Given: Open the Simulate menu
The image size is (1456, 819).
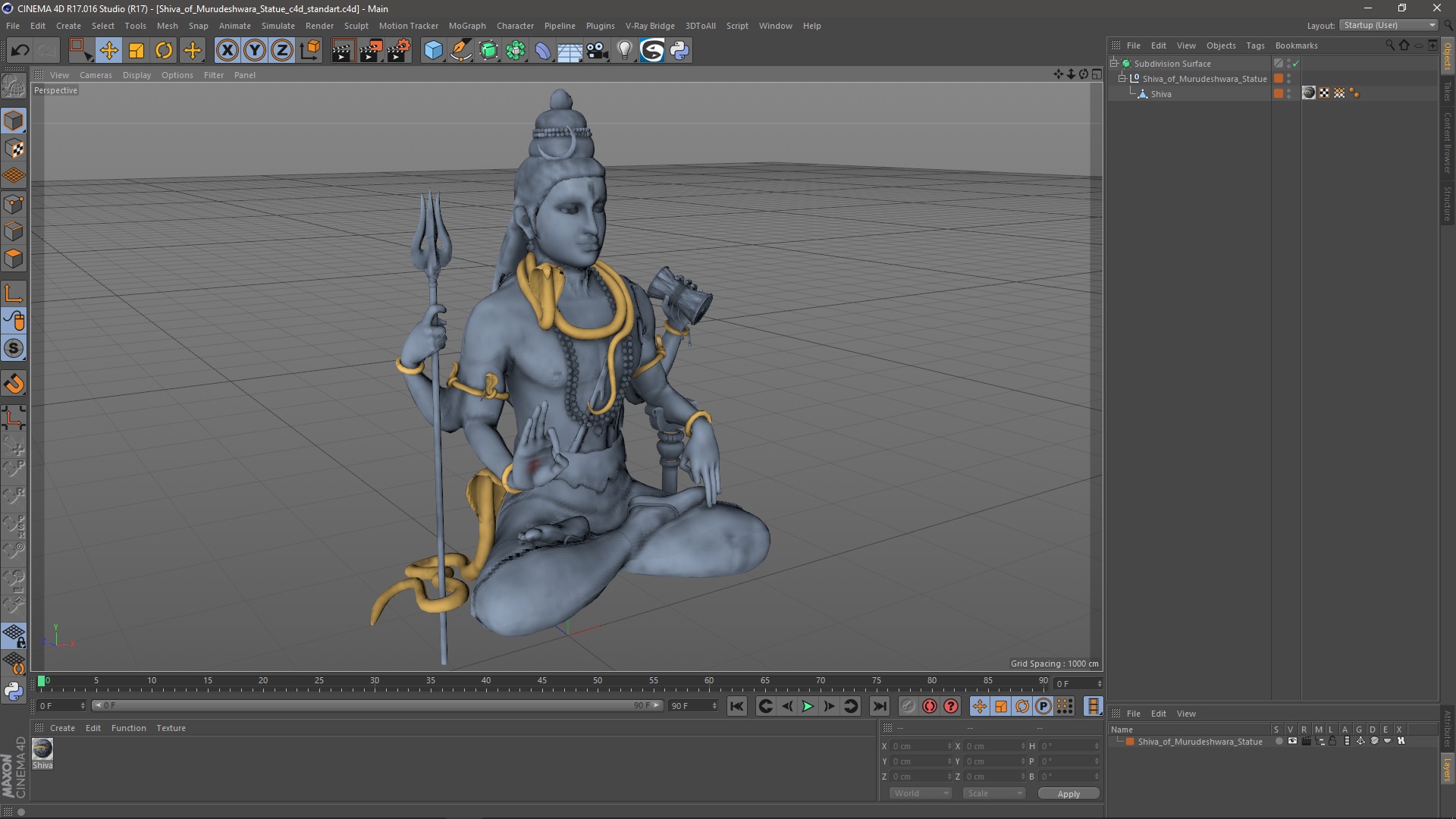Looking at the screenshot, I should (278, 26).
